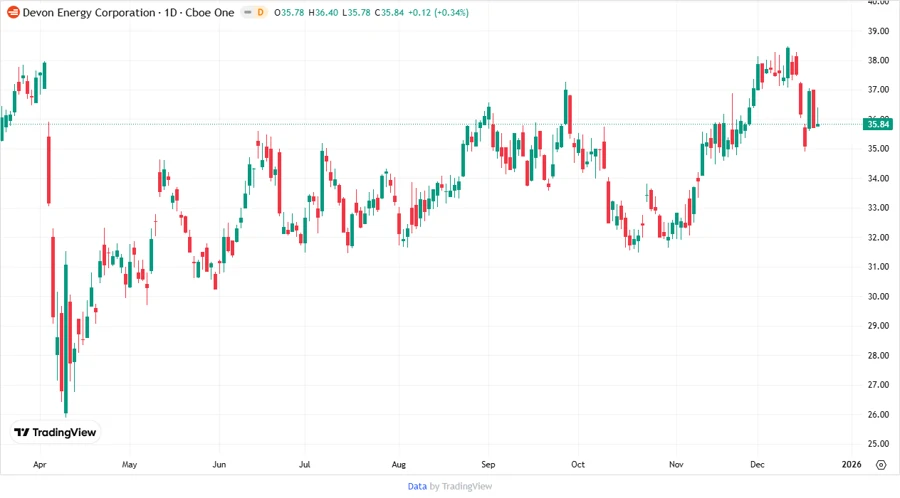Viewport: 900px width, 498px height.
Task: Click the 2026 label on time axis
Action: [851, 464]
